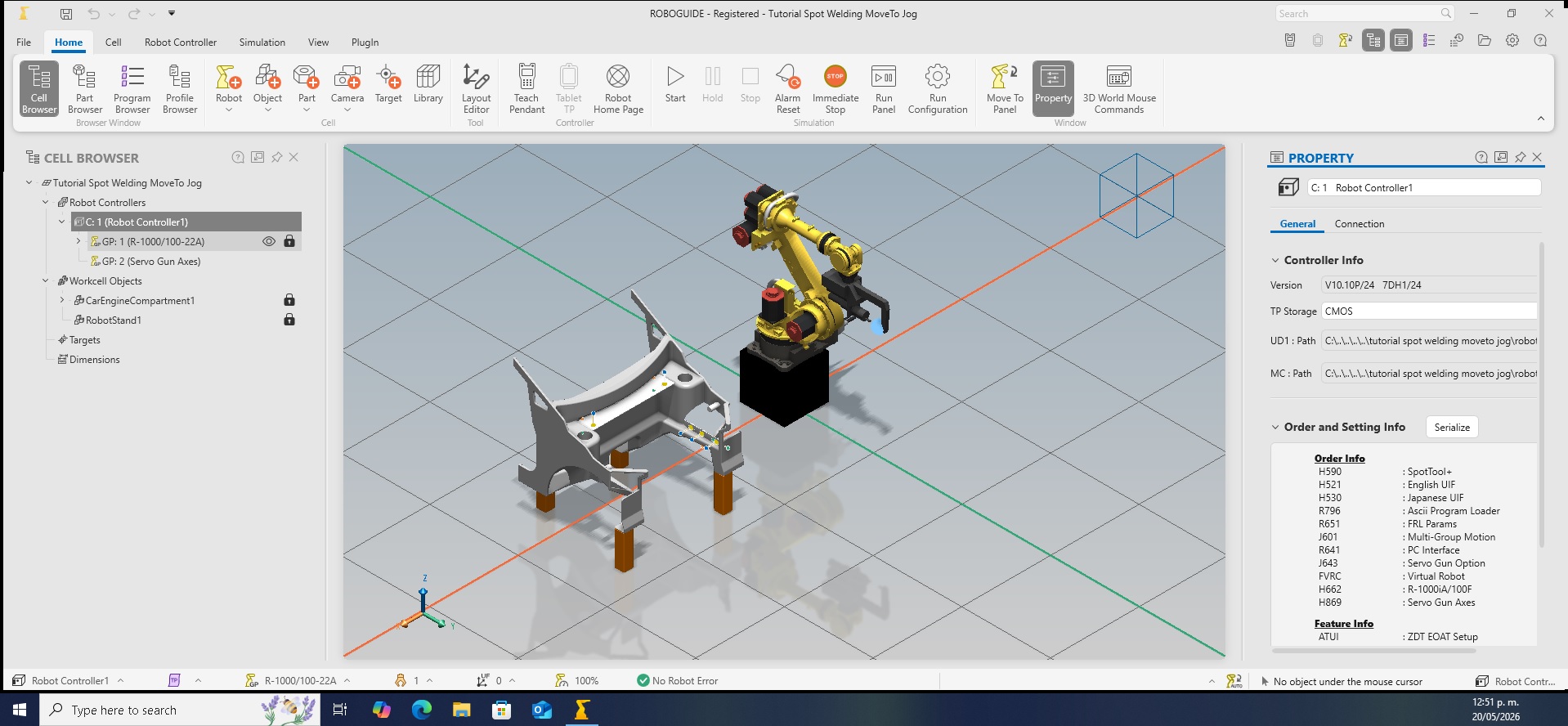The width and height of the screenshot is (1568, 726).
Task: Open the Cell Browser panel
Action: click(x=39, y=88)
